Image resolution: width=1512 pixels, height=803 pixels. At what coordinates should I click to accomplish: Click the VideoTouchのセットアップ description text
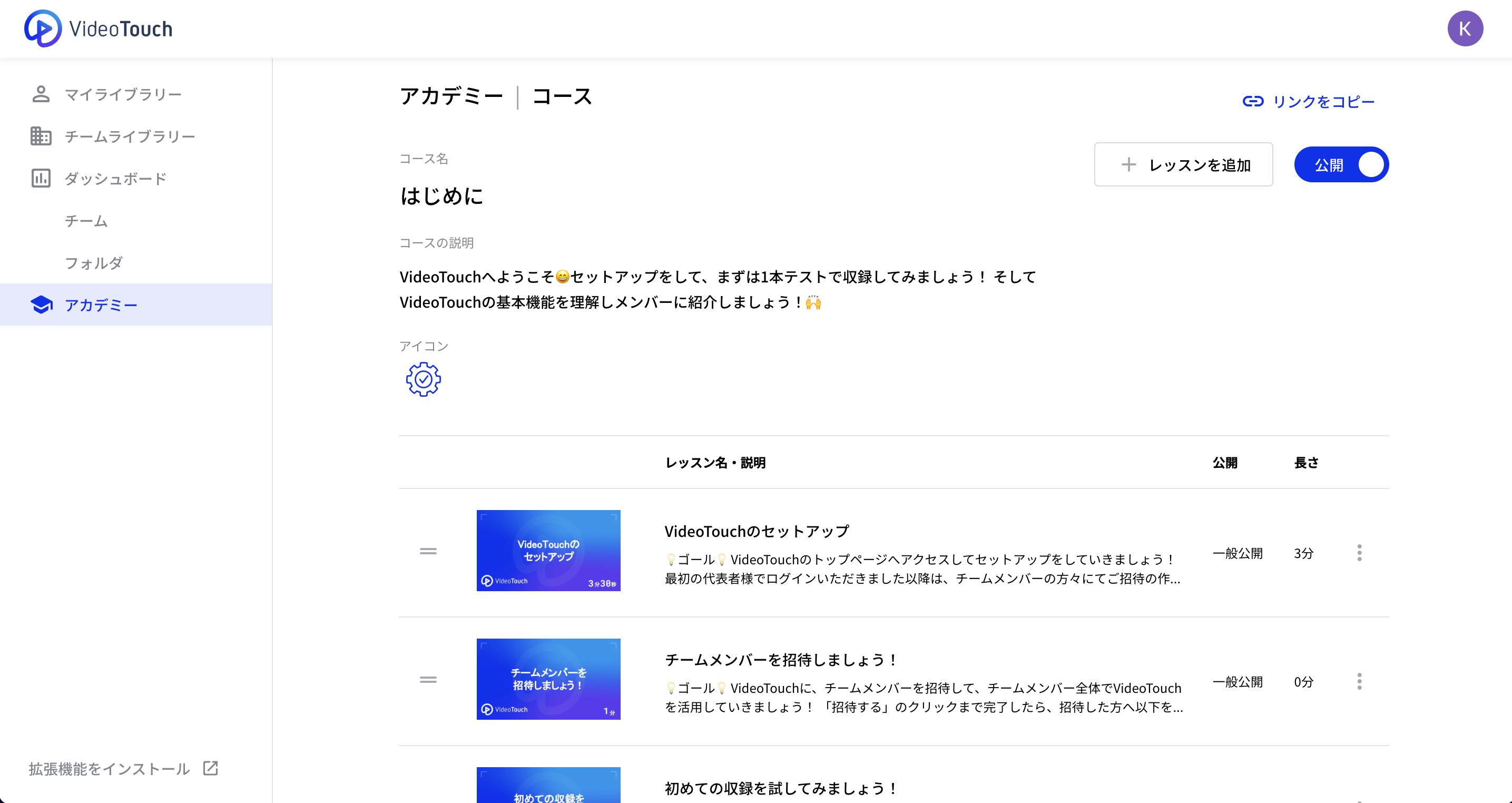(x=922, y=569)
